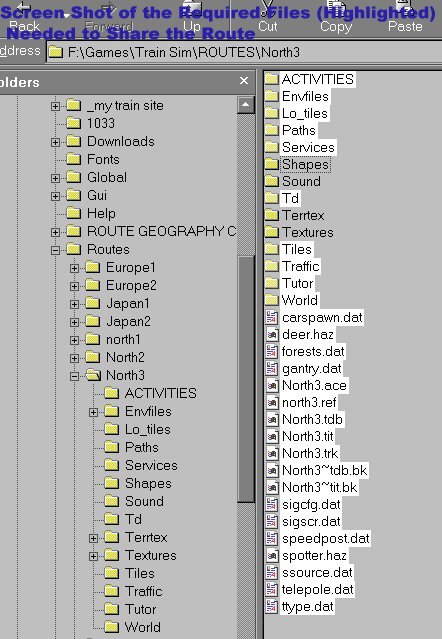Viewport: 442px width, 639px height.
Task: Click the Paste toolbar button
Action: pyautogui.click(x=405, y=17)
